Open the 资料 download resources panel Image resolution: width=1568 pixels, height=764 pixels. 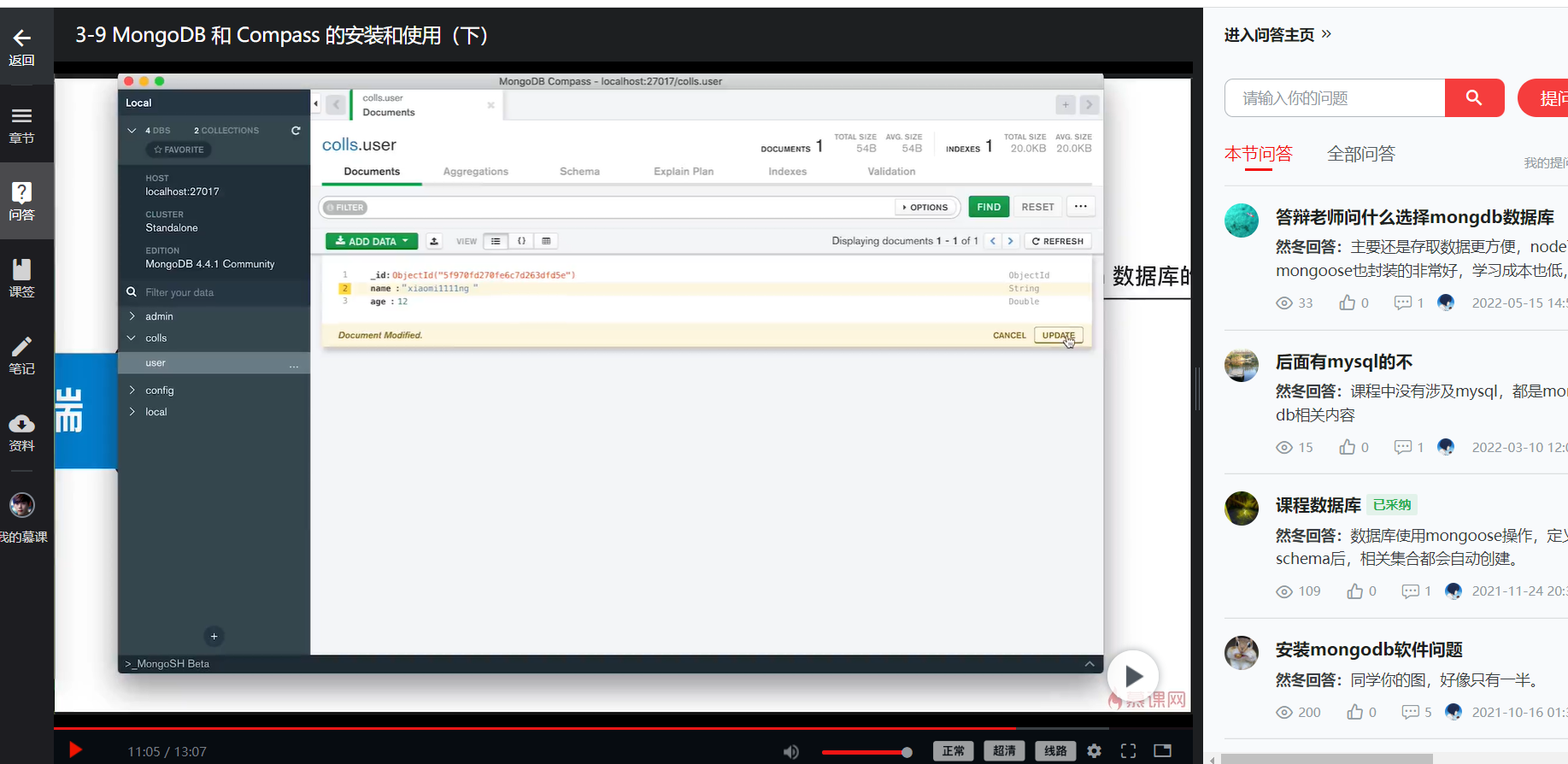point(21,432)
